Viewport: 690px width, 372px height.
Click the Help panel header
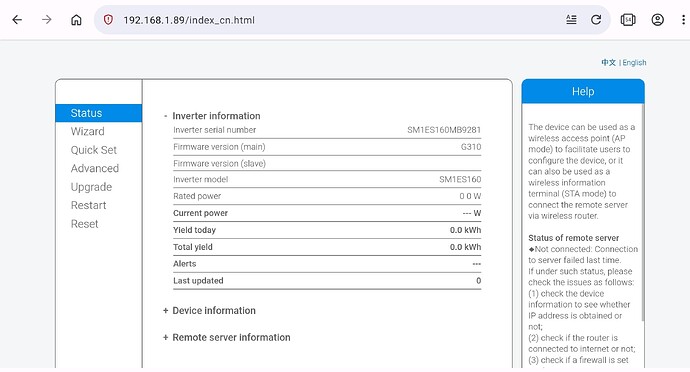pos(583,92)
